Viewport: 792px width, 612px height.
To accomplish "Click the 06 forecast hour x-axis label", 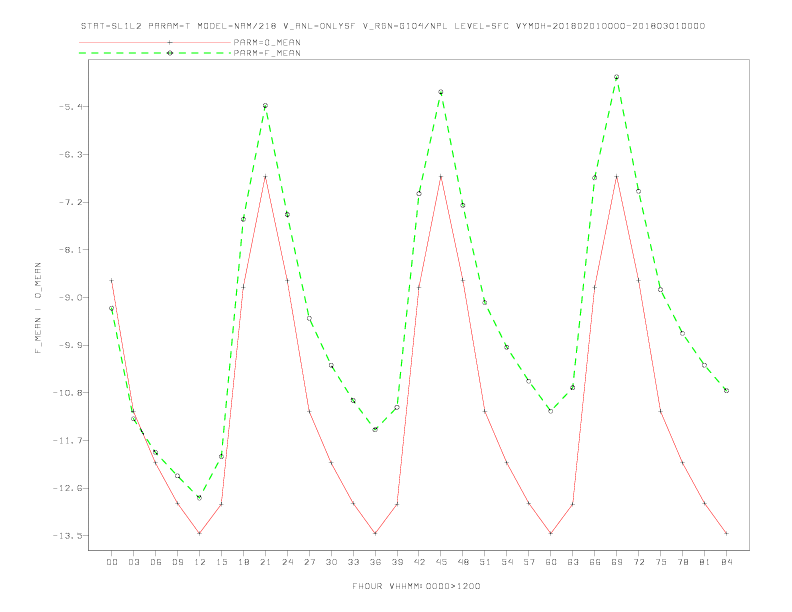I will coord(156,562).
